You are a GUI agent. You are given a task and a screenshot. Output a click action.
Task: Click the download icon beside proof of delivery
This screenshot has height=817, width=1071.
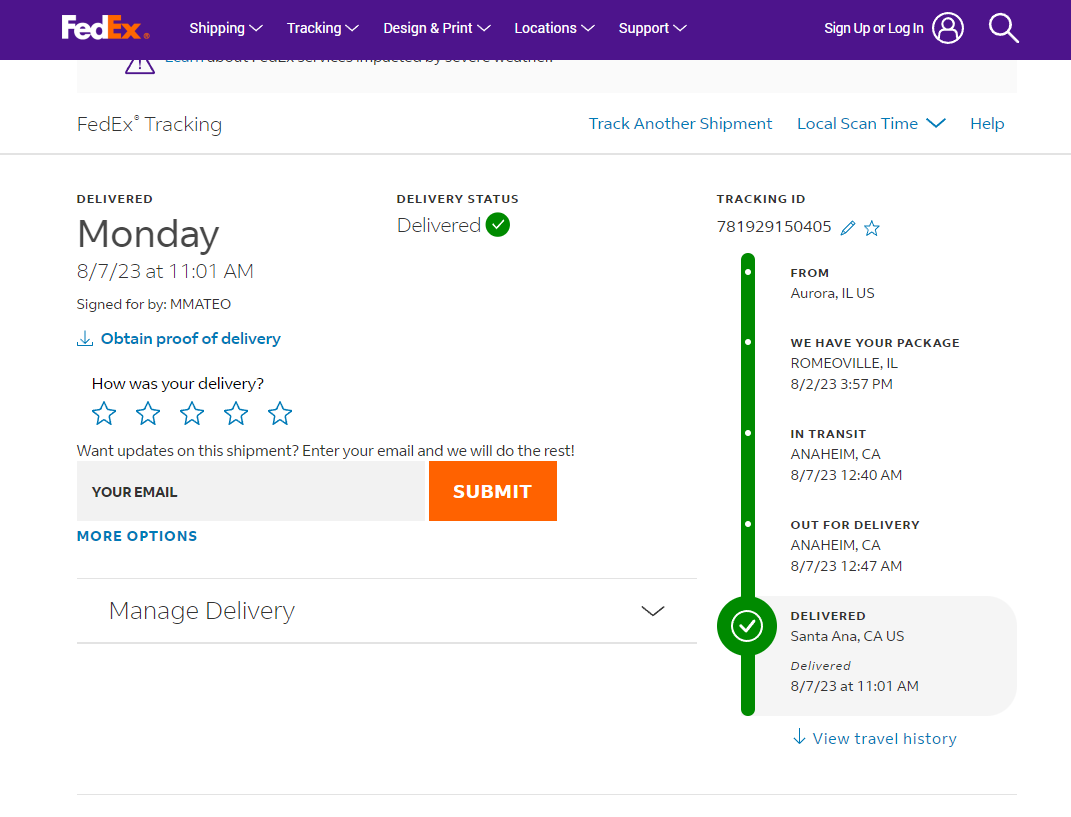click(x=85, y=339)
